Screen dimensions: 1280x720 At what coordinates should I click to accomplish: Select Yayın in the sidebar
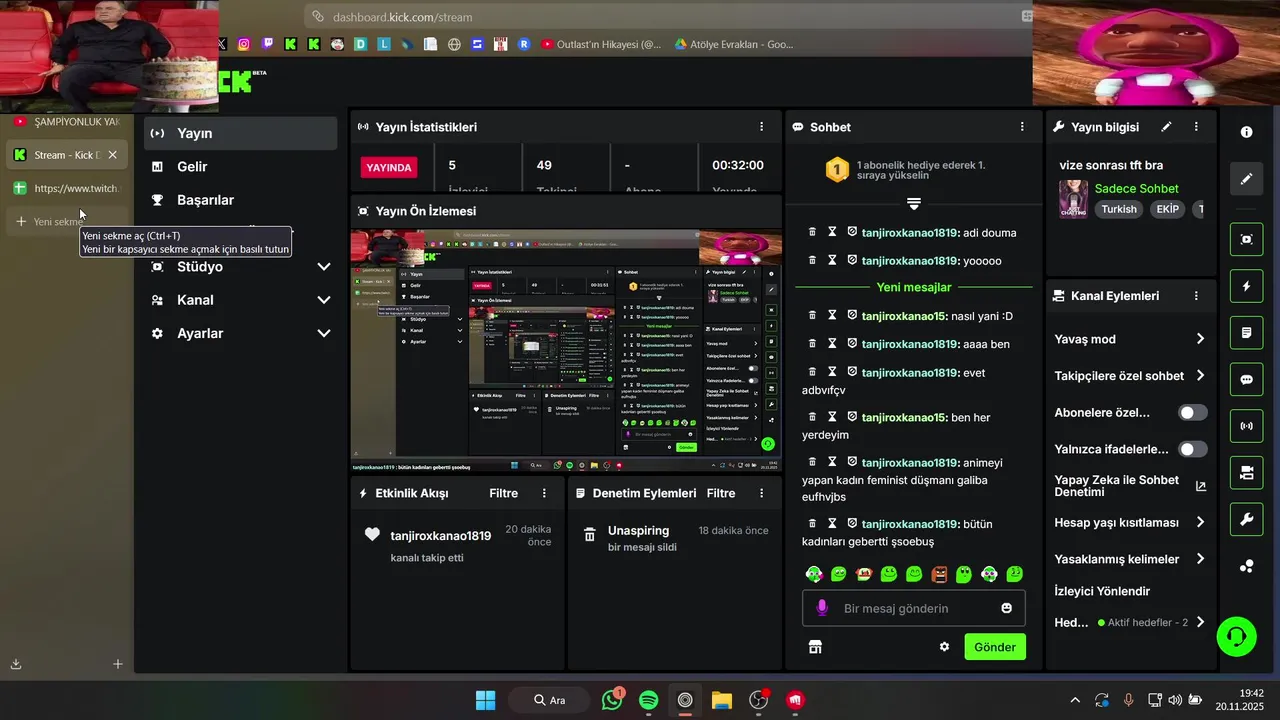click(x=240, y=133)
